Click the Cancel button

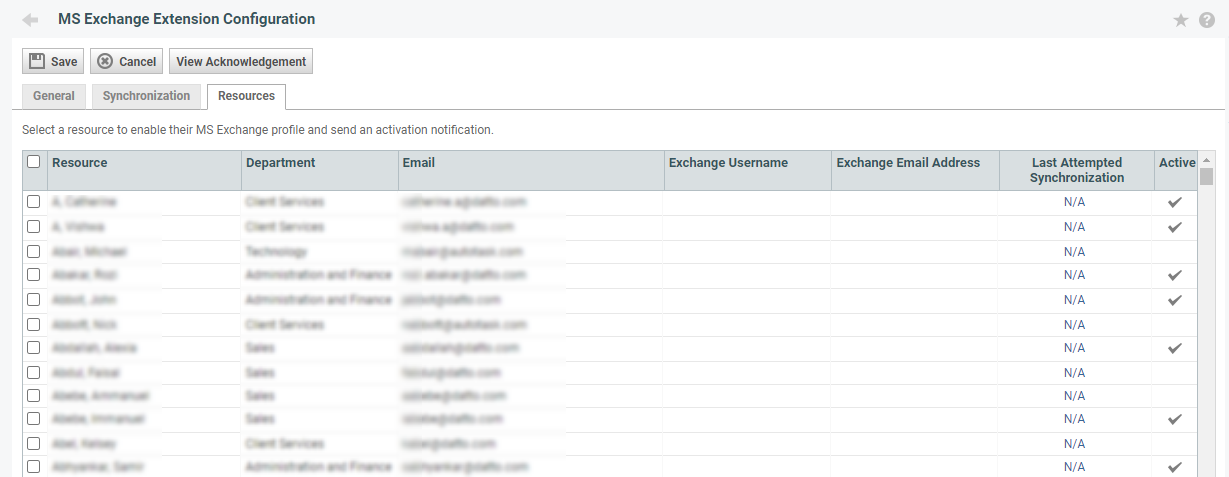pyautogui.click(x=126, y=62)
